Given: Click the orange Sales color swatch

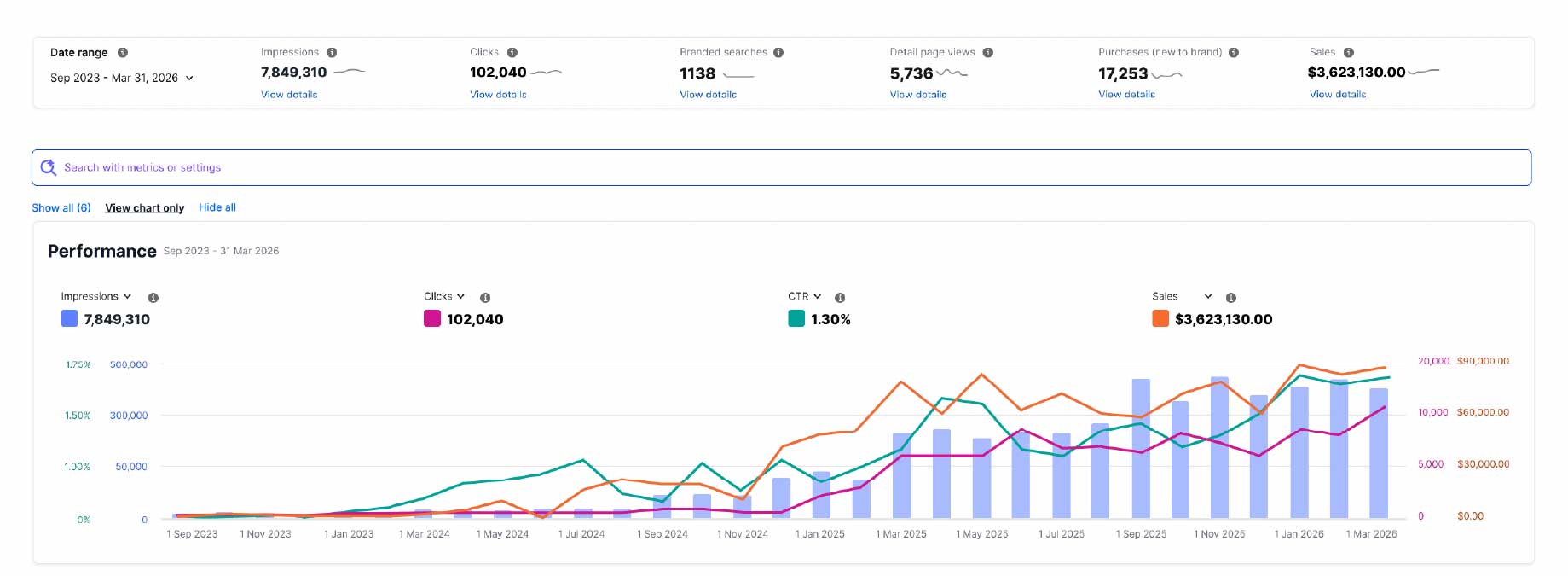Looking at the screenshot, I should point(1160,319).
